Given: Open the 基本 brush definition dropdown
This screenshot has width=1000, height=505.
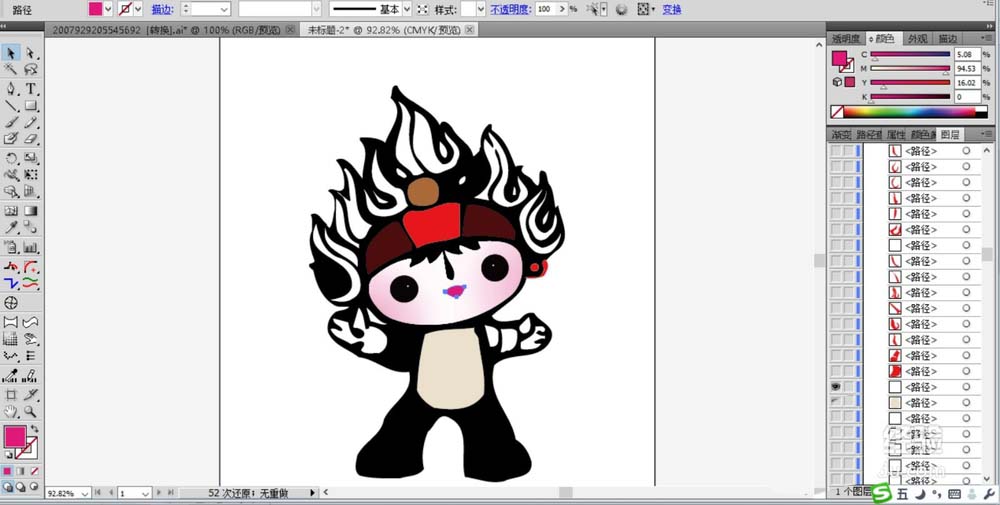Looking at the screenshot, I should coord(406,9).
